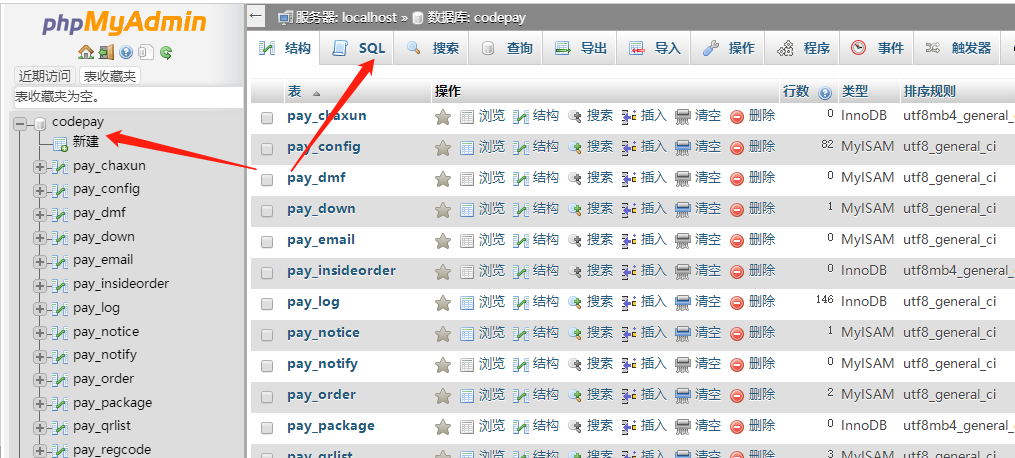Viewport: 1015px width, 458px height.
Task: Click the row count help icon in header
Action: point(825,92)
